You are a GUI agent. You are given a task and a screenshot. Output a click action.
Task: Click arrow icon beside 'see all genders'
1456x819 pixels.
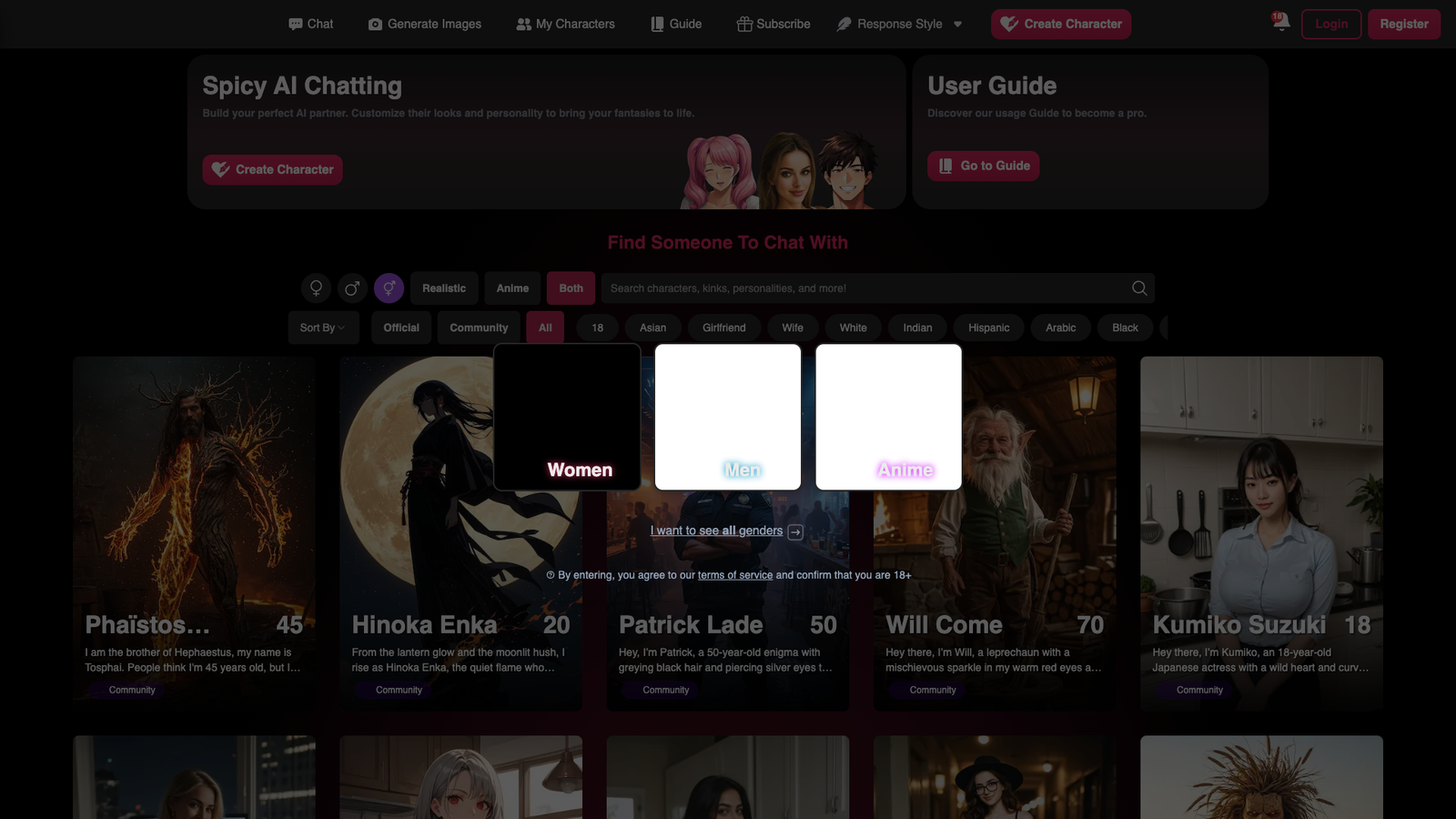pos(795,532)
